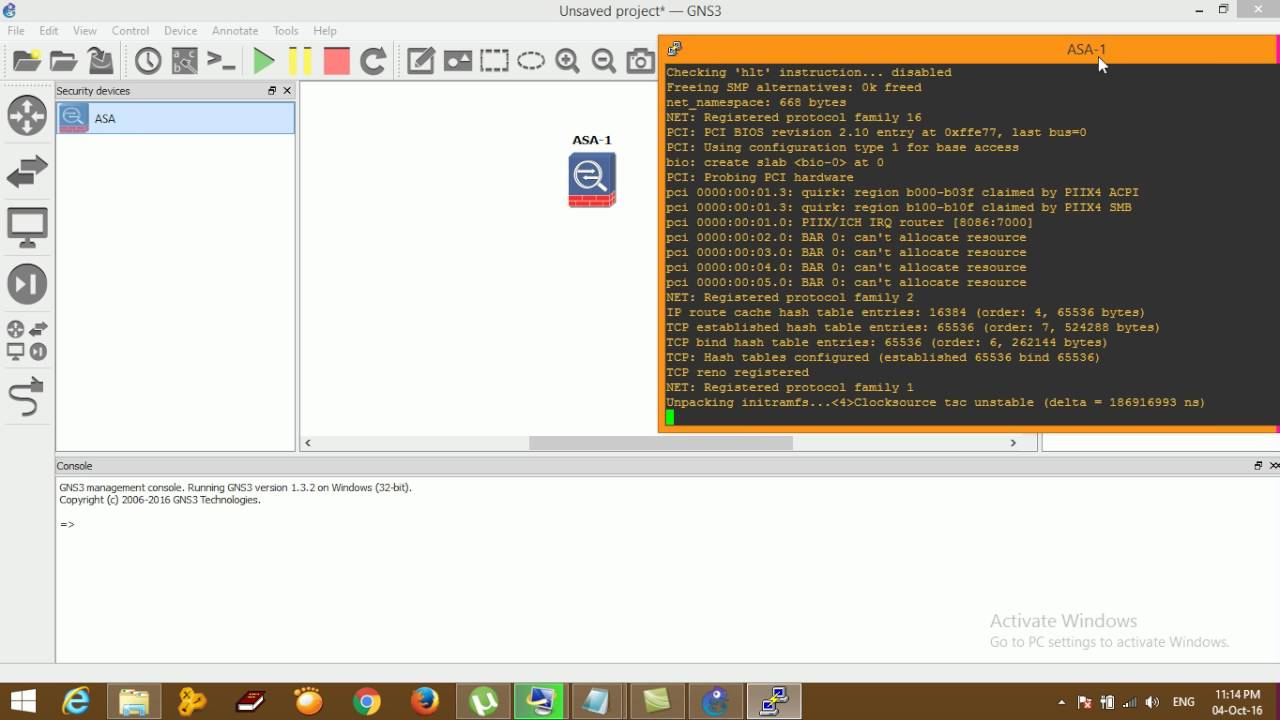
Task: Open uTorrent from taskbar
Action: click(484, 702)
